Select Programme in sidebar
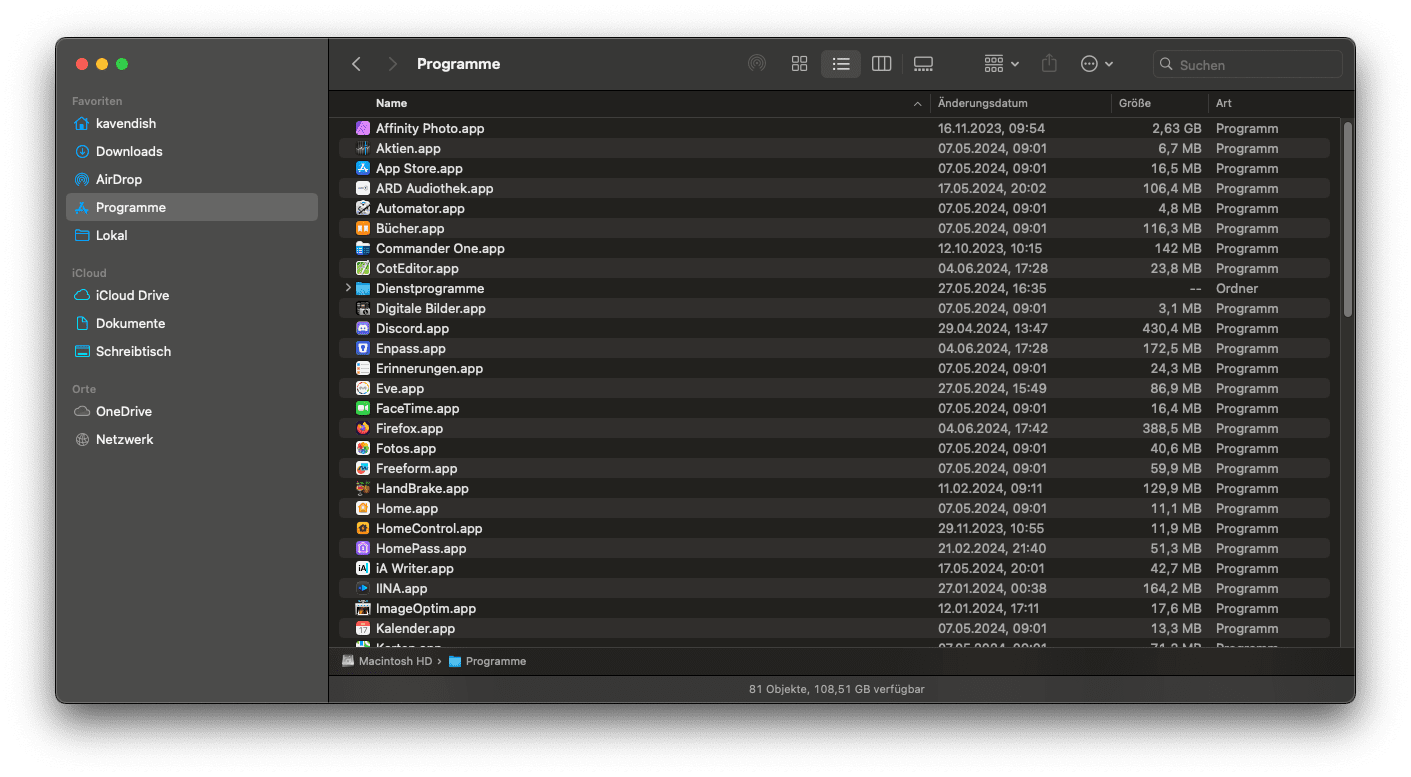The height and width of the screenshot is (777, 1411). tap(191, 208)
